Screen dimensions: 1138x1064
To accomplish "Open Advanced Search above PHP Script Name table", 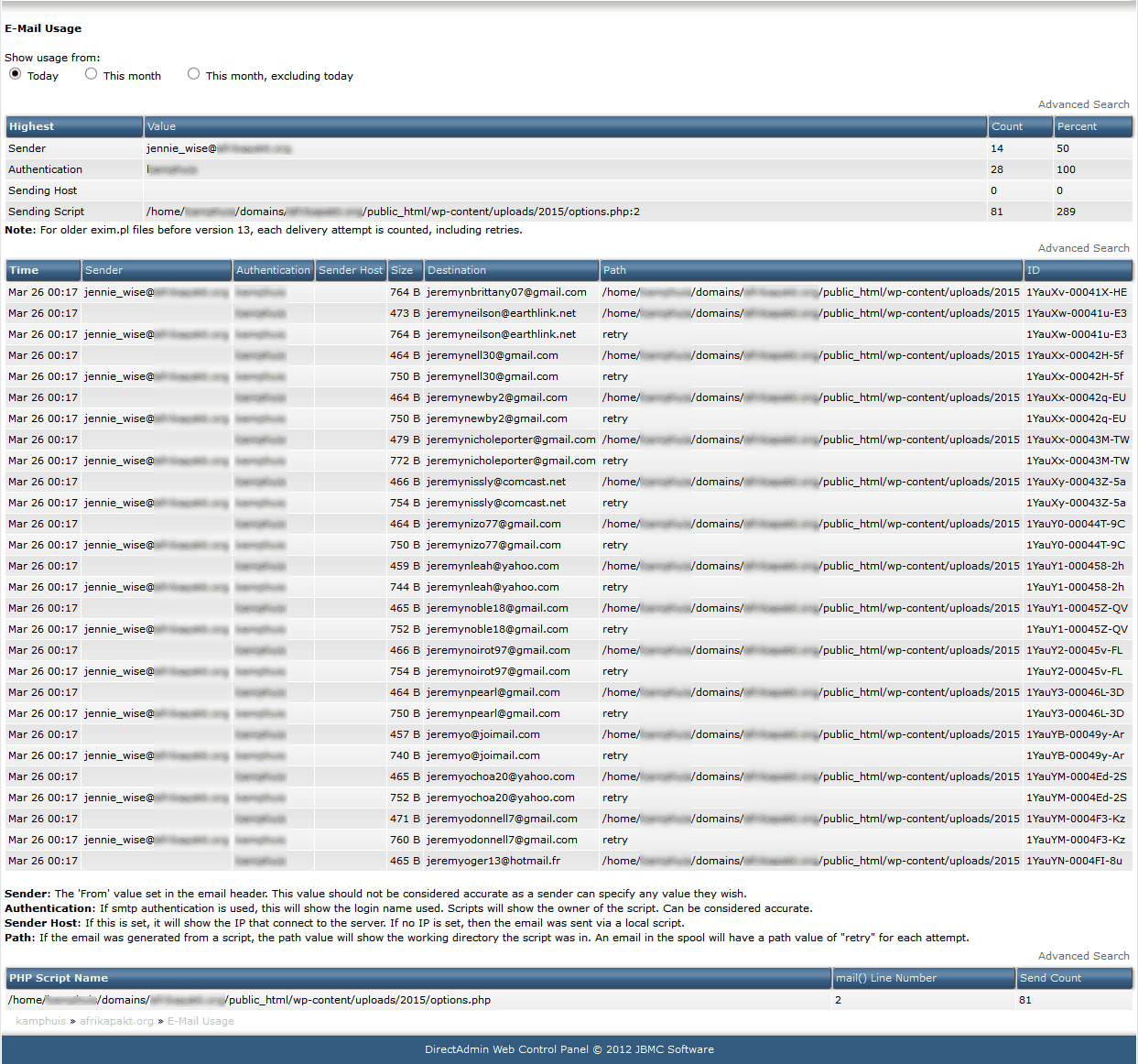I will pos(1083,956).
